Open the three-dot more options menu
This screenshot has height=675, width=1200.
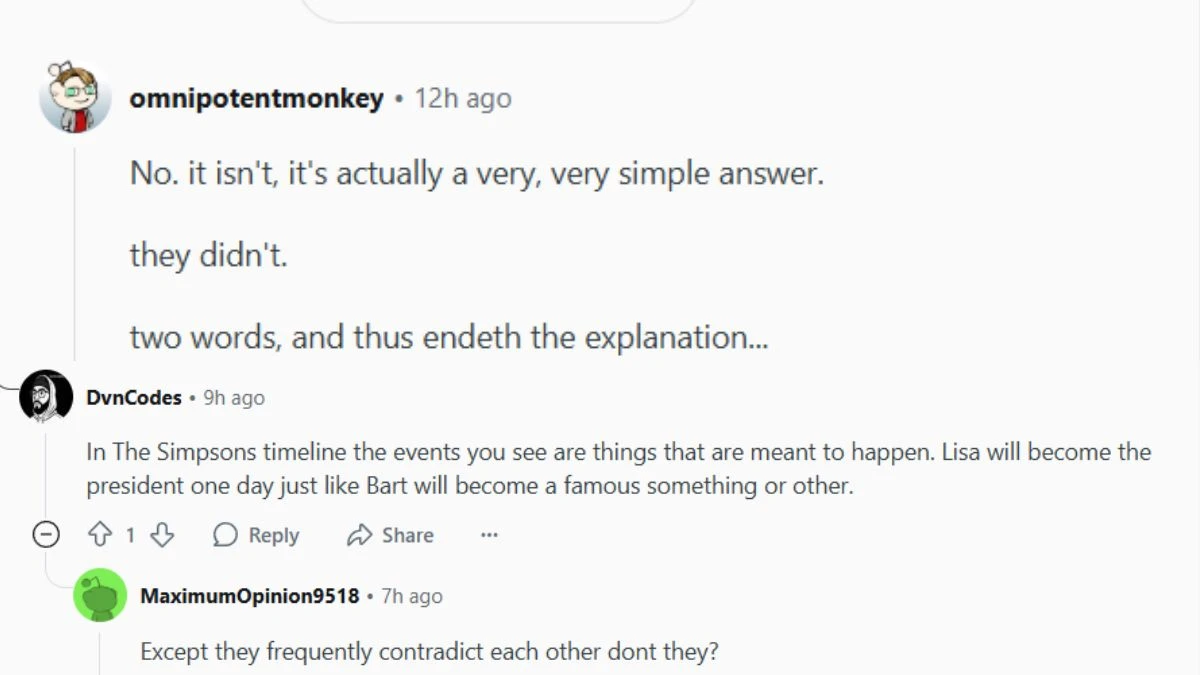coord(489,535)
